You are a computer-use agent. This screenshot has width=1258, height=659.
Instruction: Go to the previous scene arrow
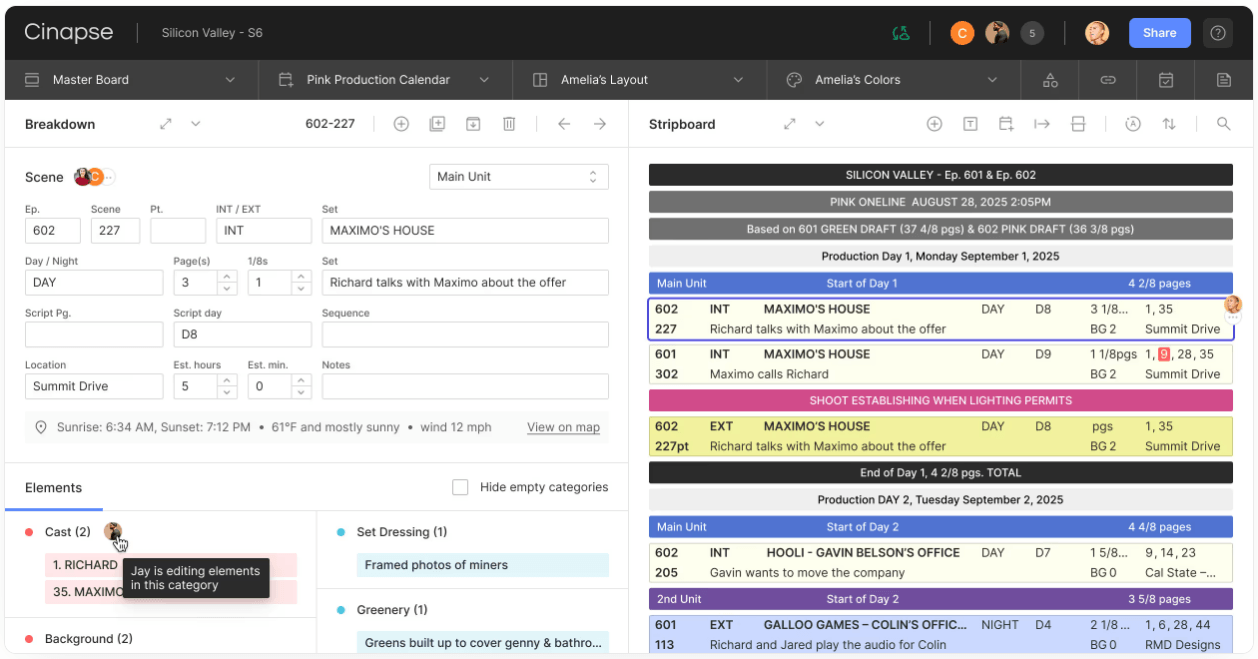564,124
